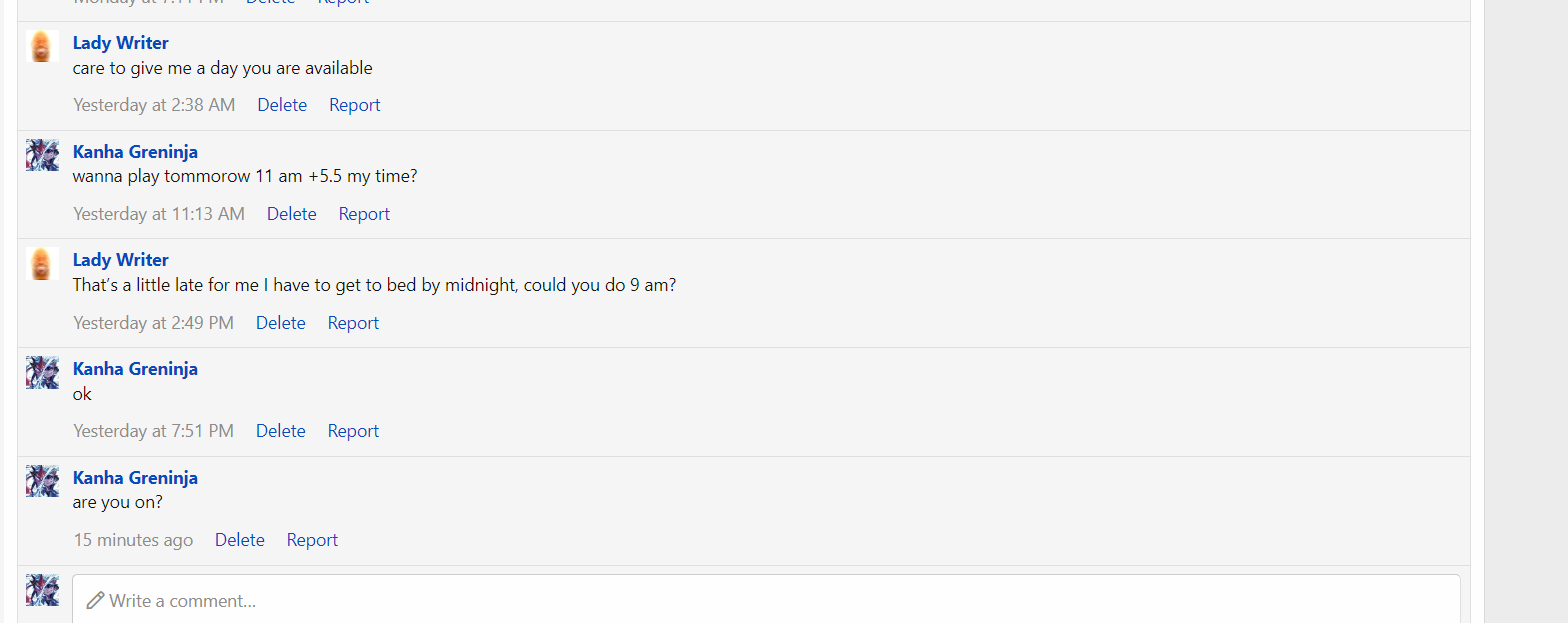Viewport: 1568px width, 623px height.
Task: Click Kanha Greninja avatar on tomorrow 11 am comment
Action: 42,155
